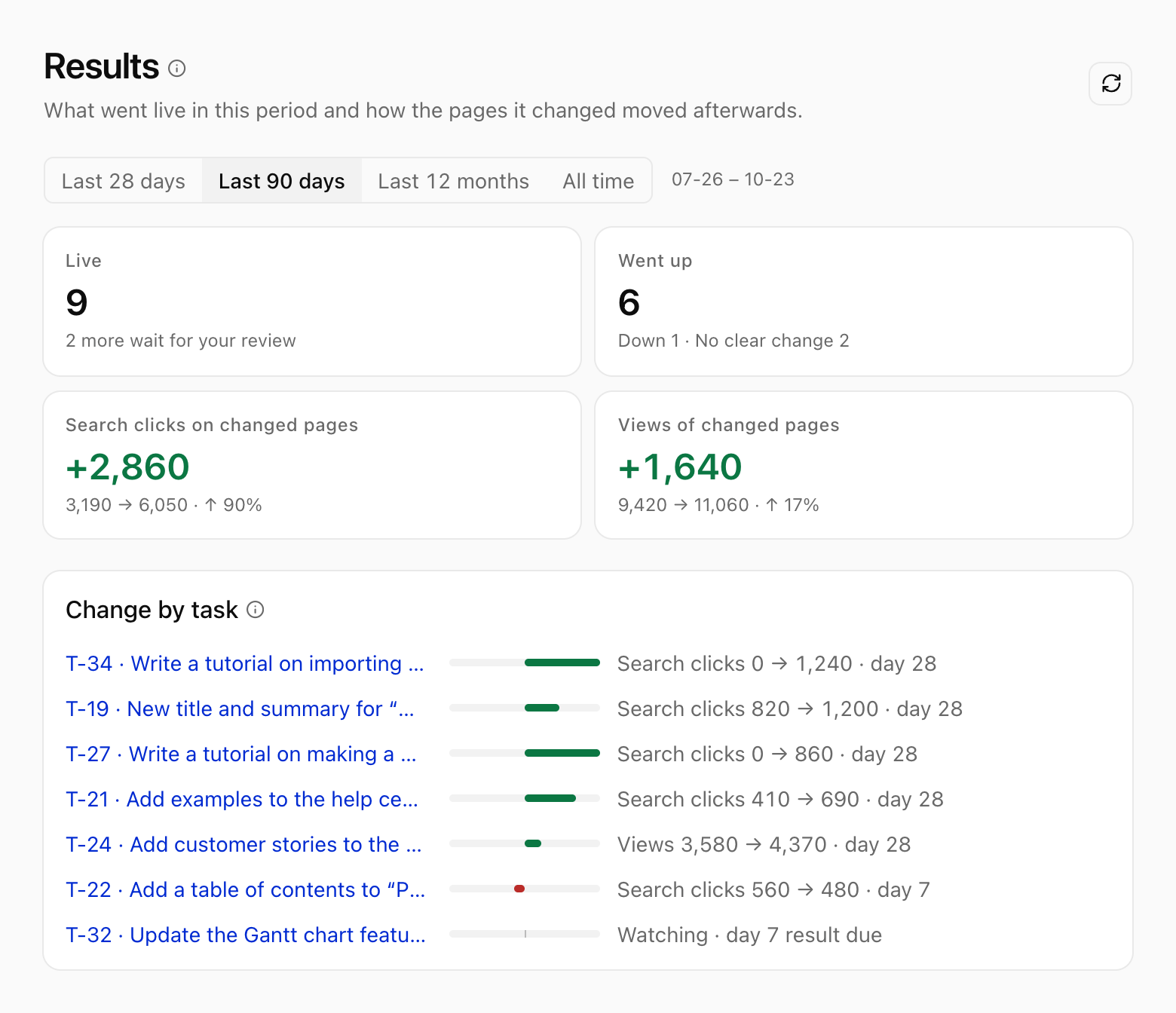Select the +1,640 views value

680,467
